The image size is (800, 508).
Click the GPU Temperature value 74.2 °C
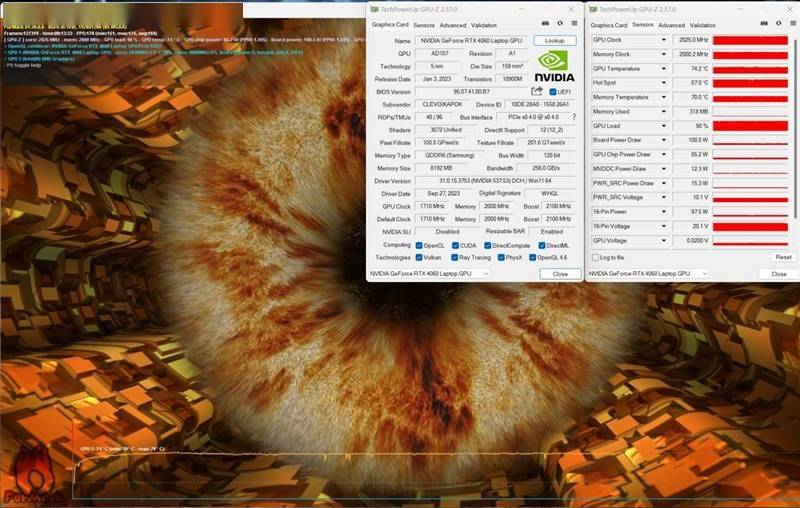tap(691, 68)
